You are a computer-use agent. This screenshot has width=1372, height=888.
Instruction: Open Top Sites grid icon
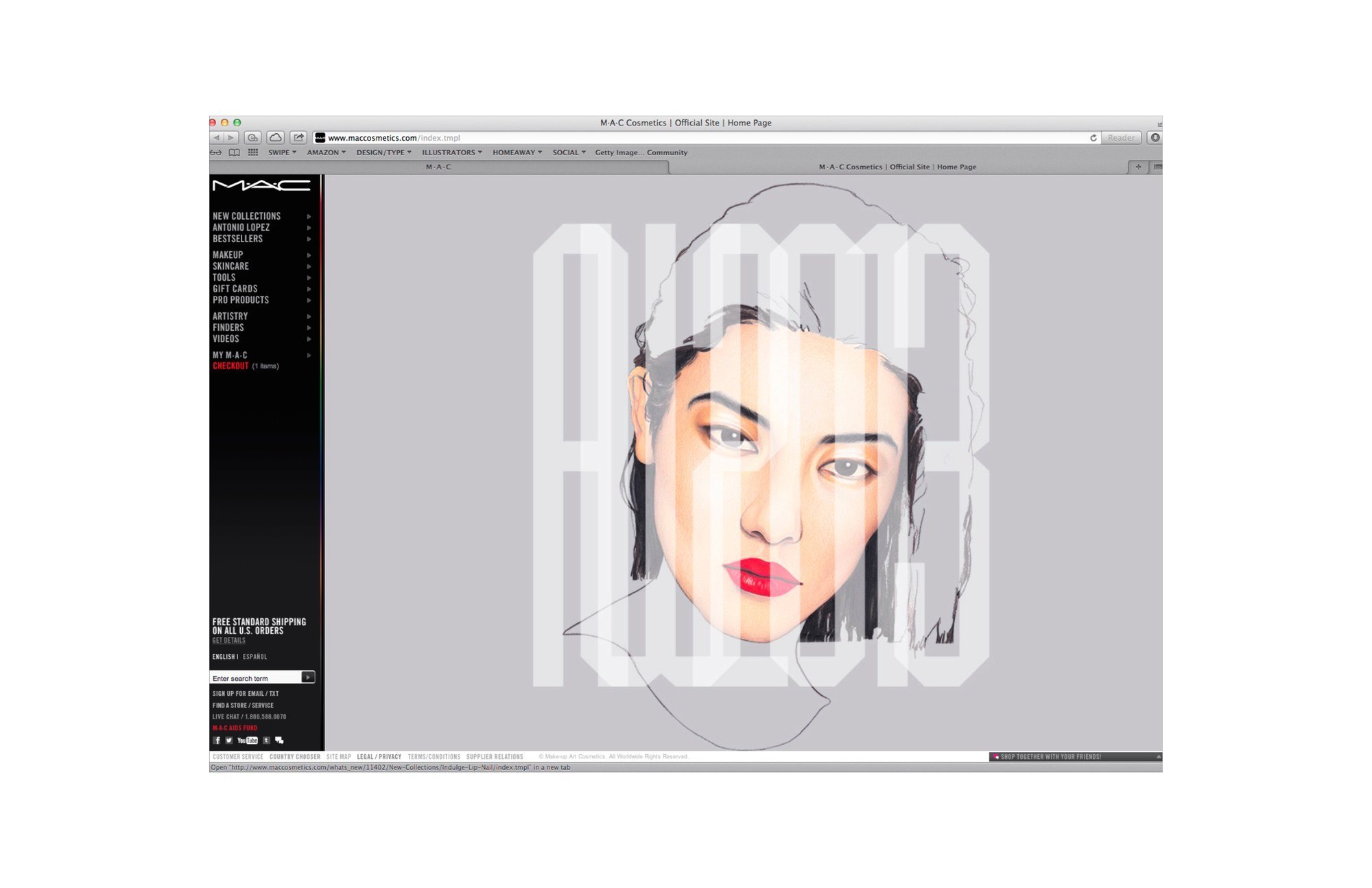coord(253,152)
